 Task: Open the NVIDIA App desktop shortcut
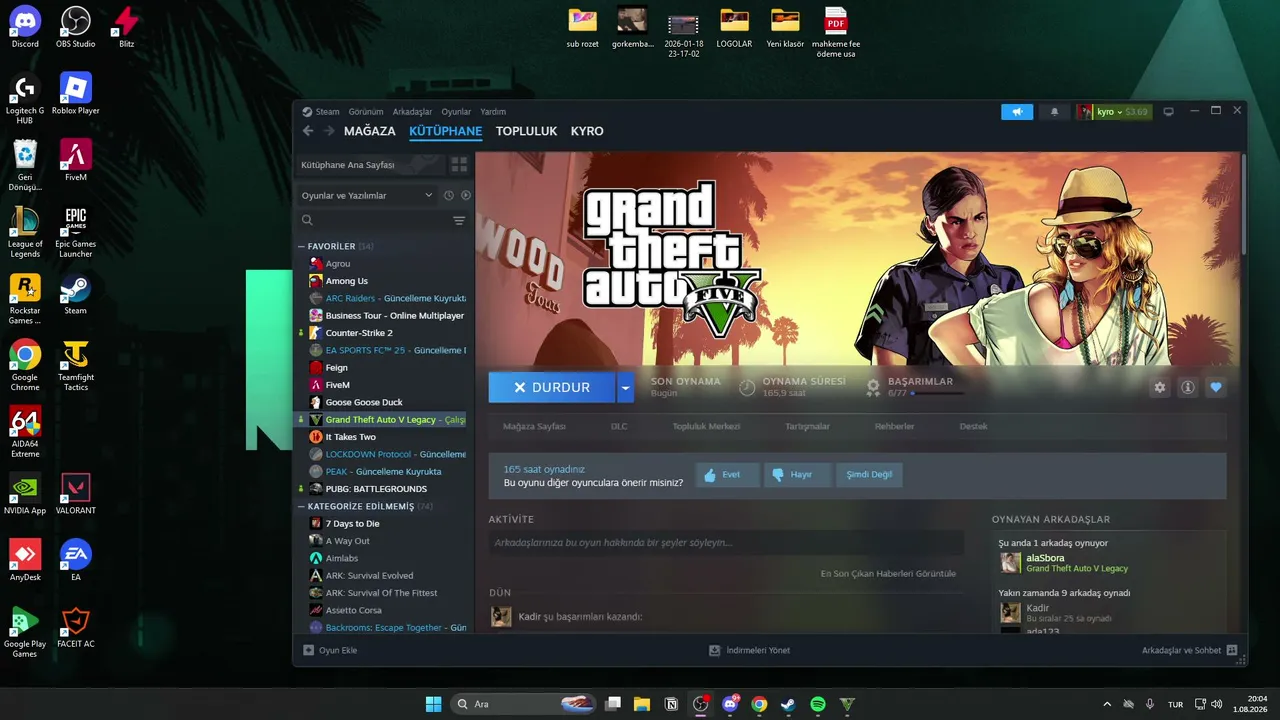25,494
